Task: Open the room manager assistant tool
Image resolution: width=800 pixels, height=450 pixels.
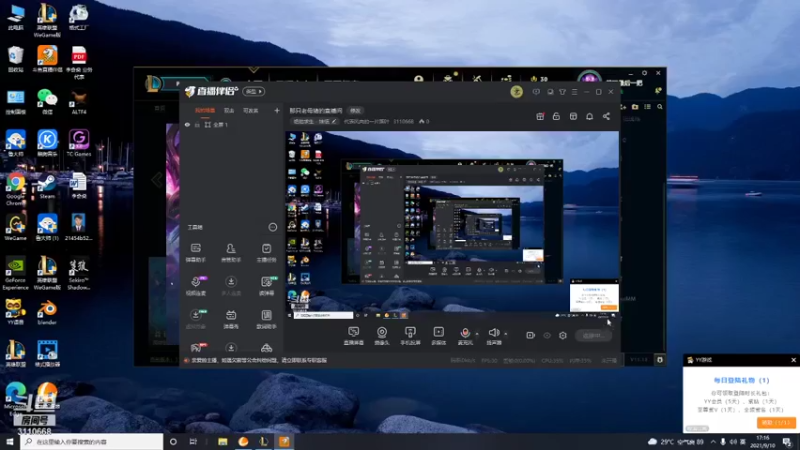Action: click(231, 253)
